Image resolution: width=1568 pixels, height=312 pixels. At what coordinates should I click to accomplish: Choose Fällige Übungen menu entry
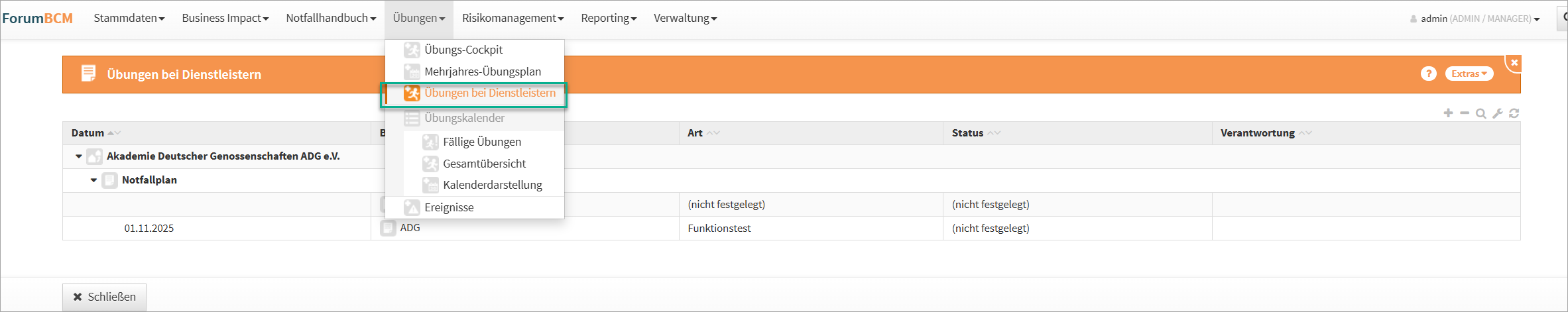(481, 142)
